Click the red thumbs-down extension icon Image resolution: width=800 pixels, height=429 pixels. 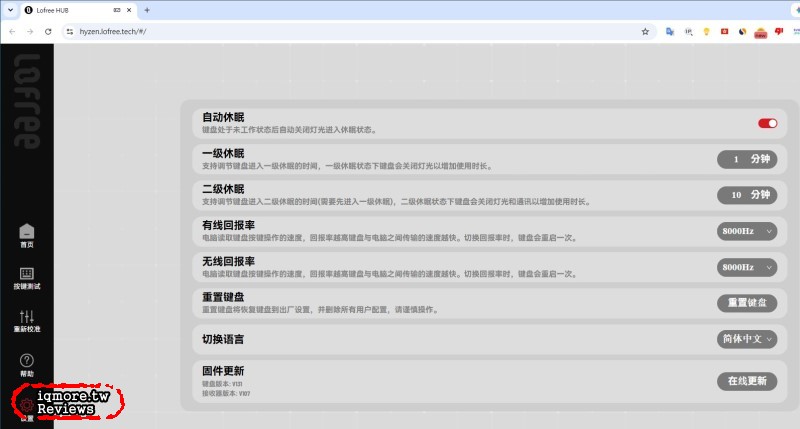(779, 32)
